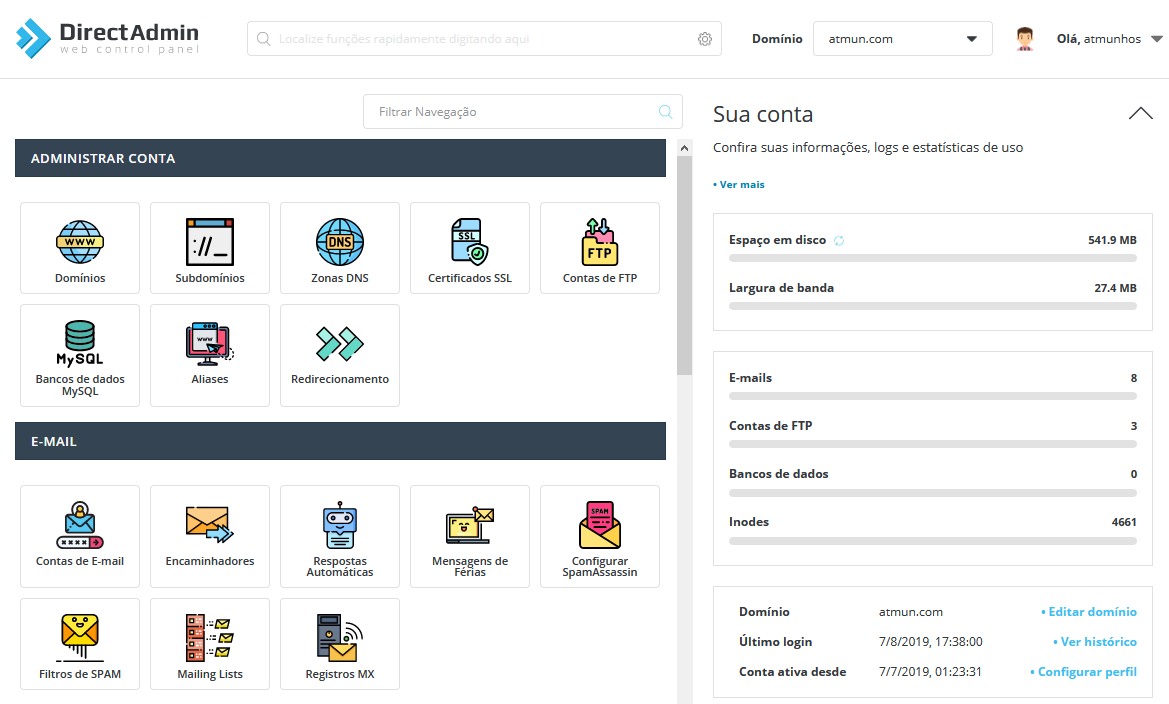Click the Espaço em disco usage bar
This screenshot has height=704, width=1169.
coord(933,258)
